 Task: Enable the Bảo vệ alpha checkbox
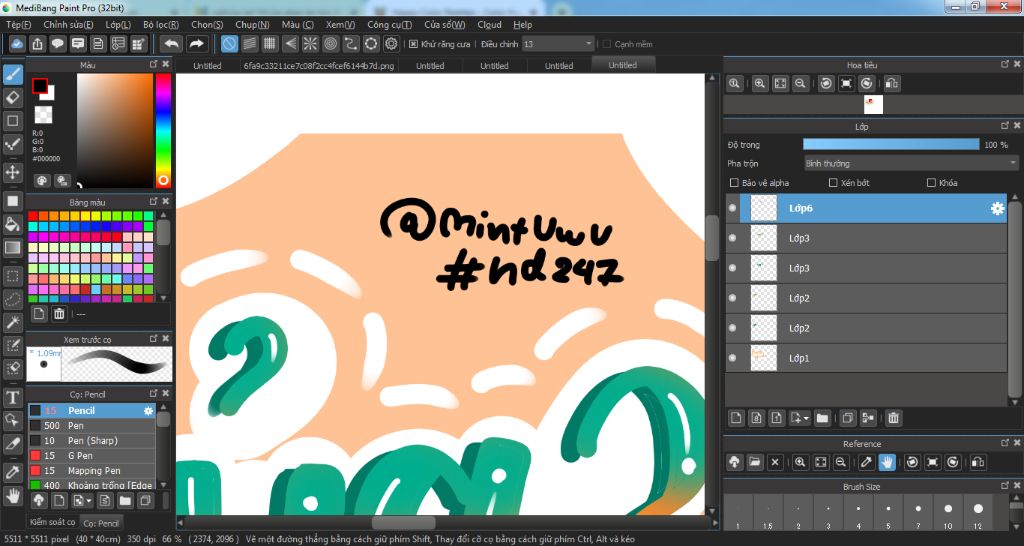coord(734,183)
